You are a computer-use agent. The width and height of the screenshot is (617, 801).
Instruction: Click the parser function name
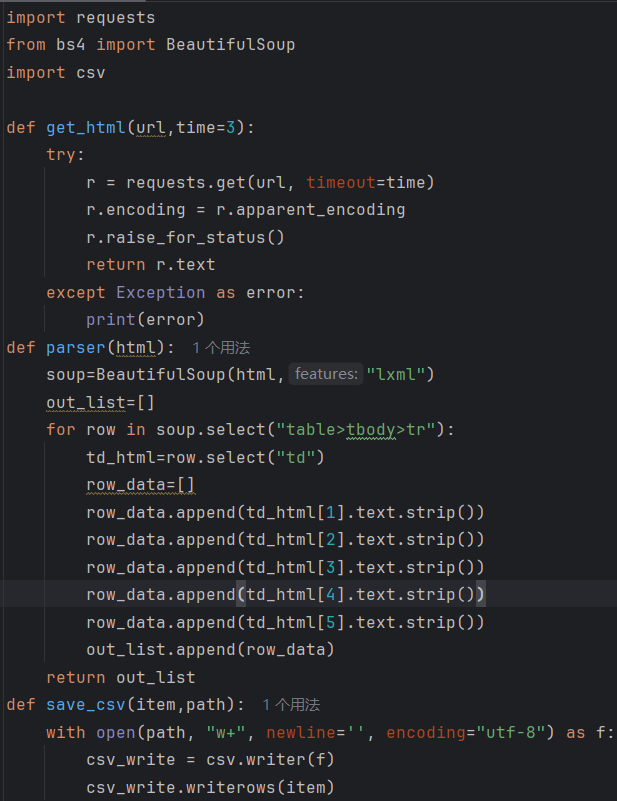[76, 348]
